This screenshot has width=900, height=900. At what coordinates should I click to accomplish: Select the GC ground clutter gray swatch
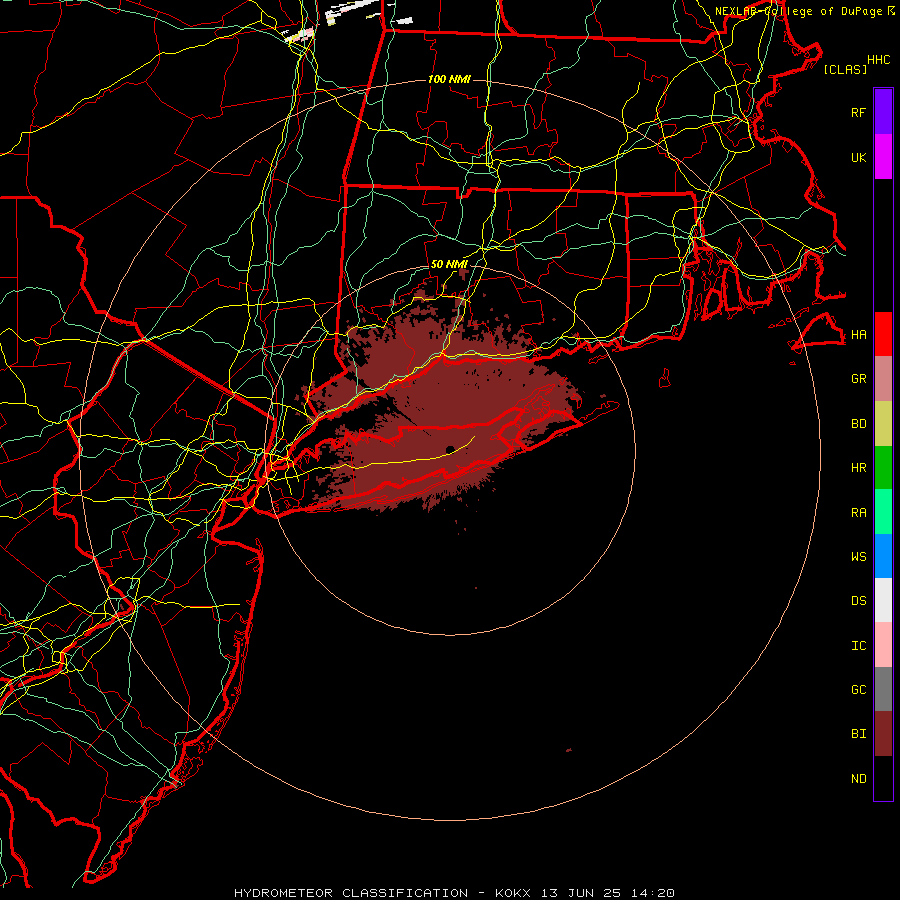(883, 689)
